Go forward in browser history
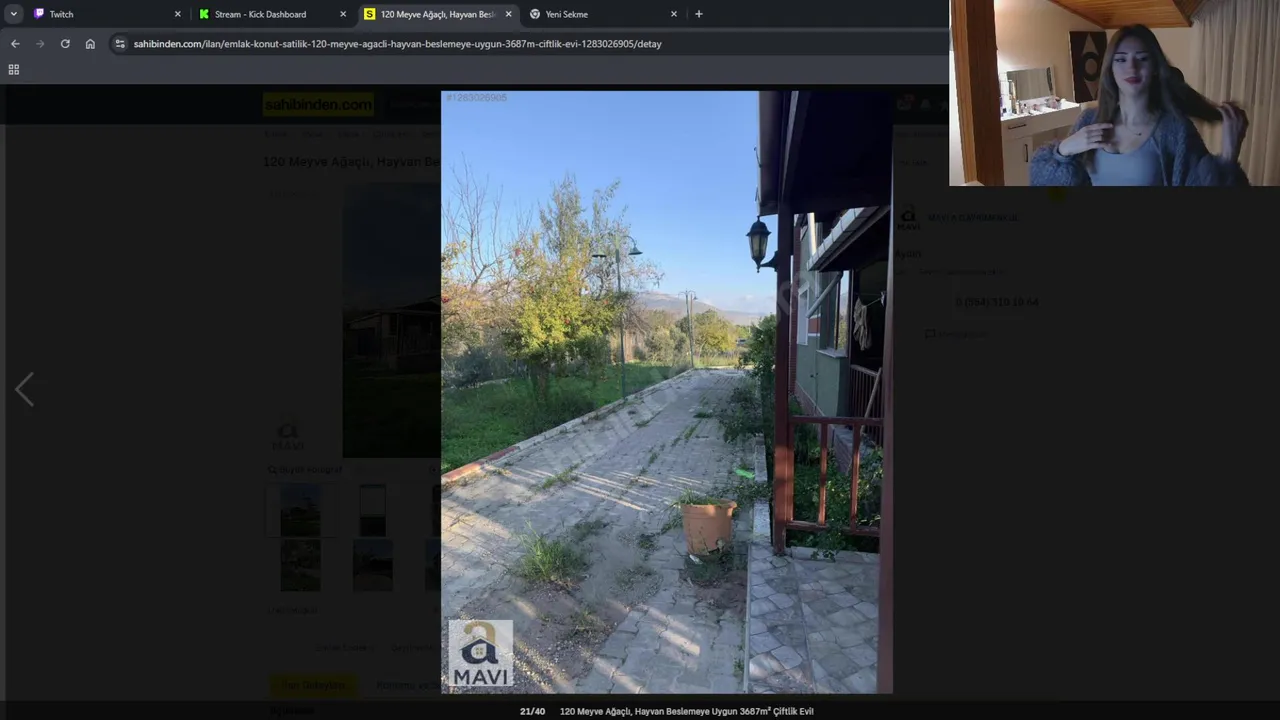The width and height of the screenshot is (1280, 720). point(40,44)
